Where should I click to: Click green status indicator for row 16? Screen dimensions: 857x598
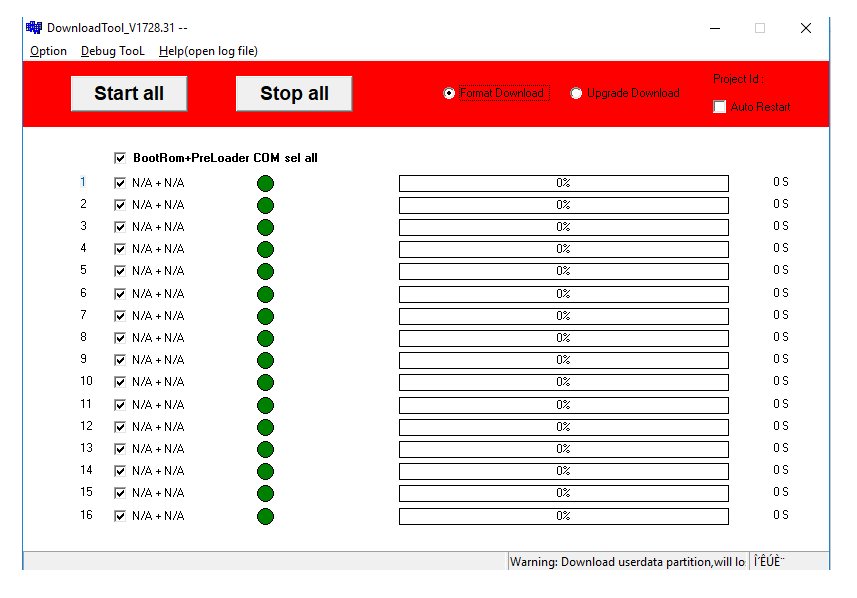pyautogui.click(x=265, y=516)
